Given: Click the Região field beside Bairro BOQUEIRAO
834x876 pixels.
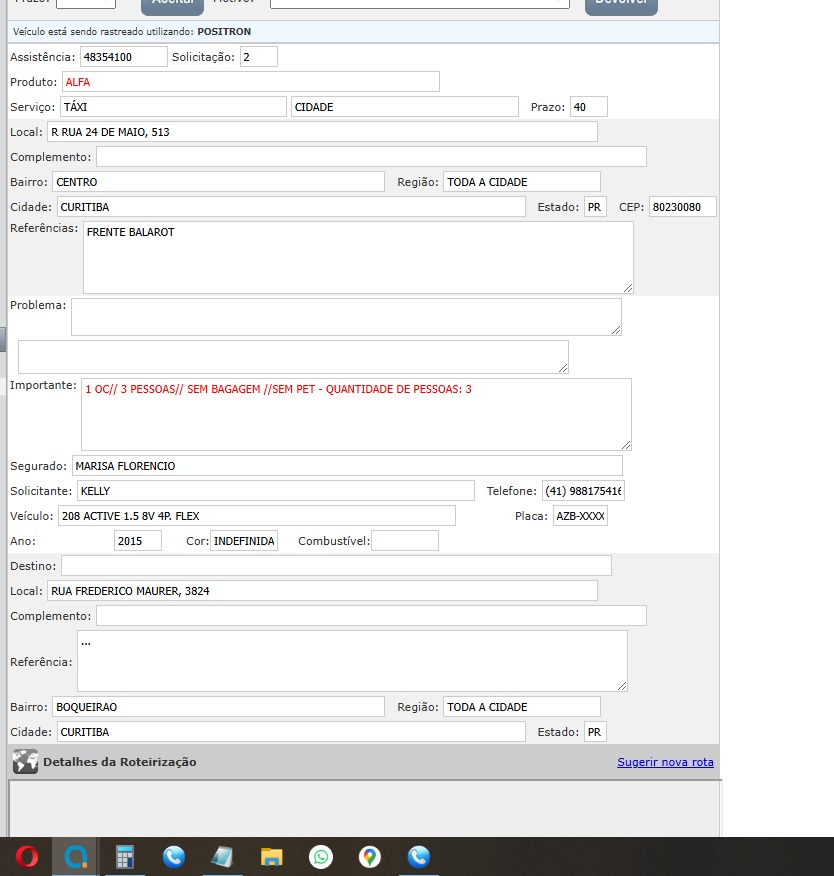Looking at the screenshot, I should pos(522,707).
